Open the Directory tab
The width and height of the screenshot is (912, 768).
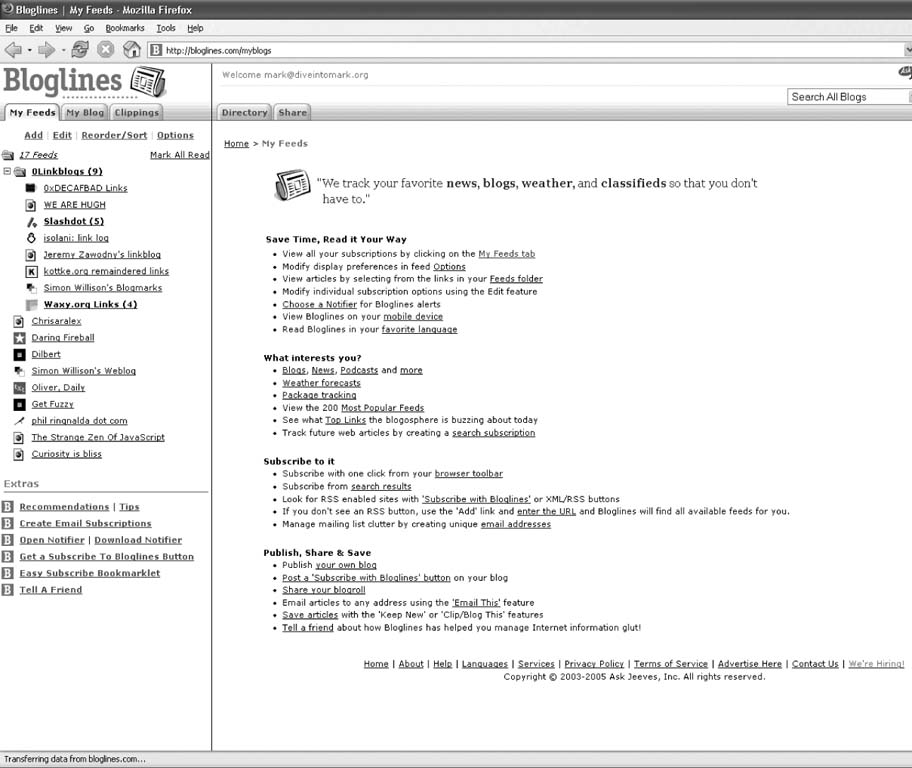244,112
